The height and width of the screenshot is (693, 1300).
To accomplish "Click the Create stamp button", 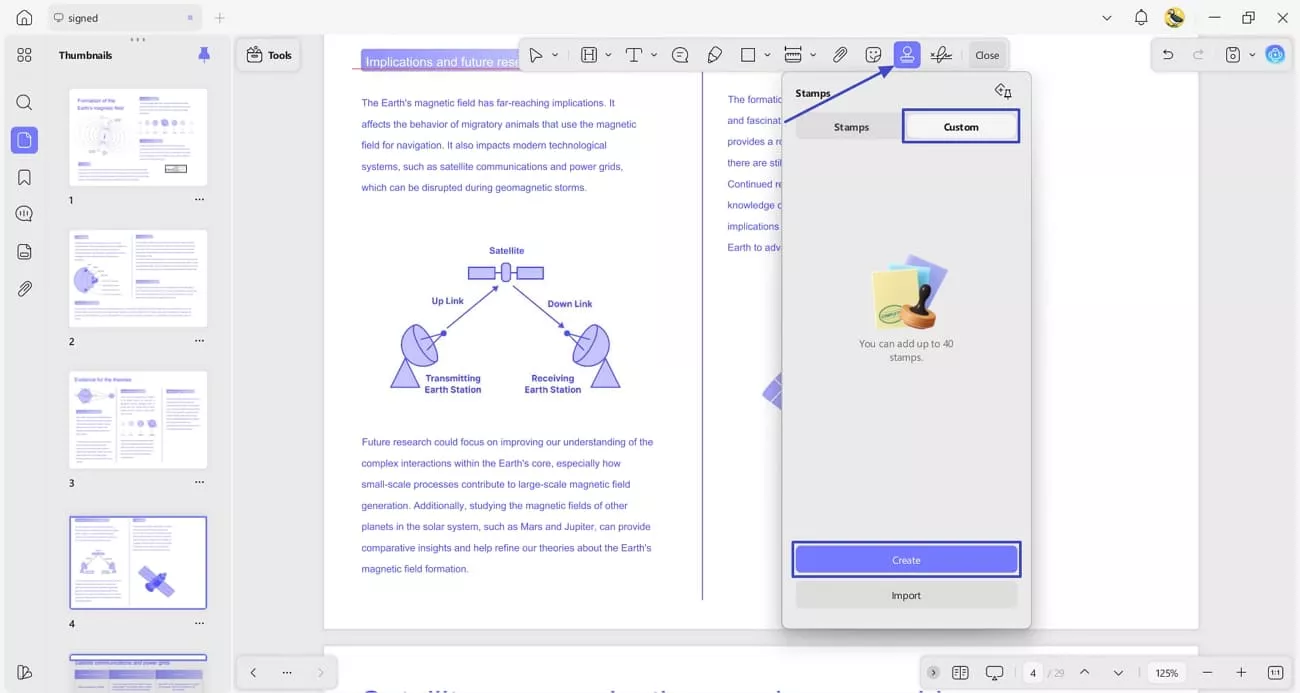I will (x=906, y=560).
